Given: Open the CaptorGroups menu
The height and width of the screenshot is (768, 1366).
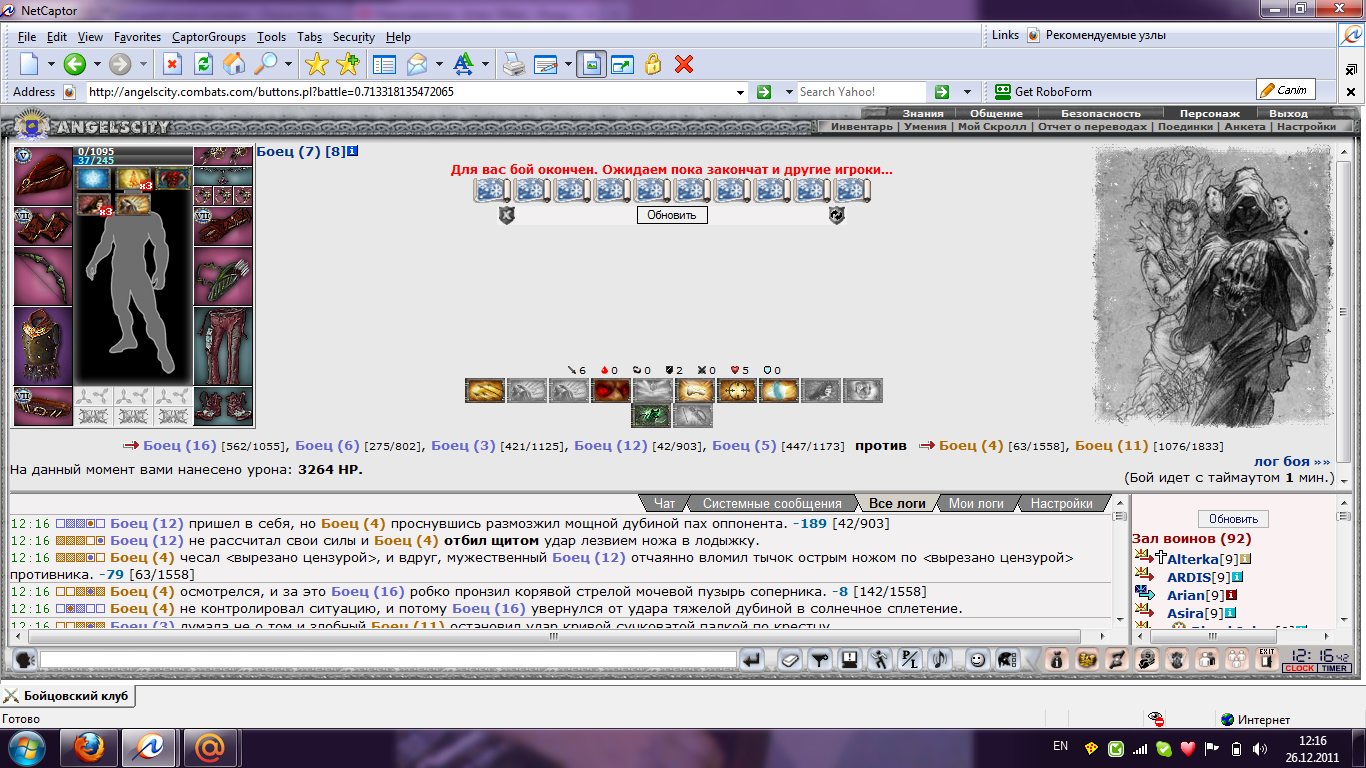Looking at the screenshot, I should (x=208, y=37).
